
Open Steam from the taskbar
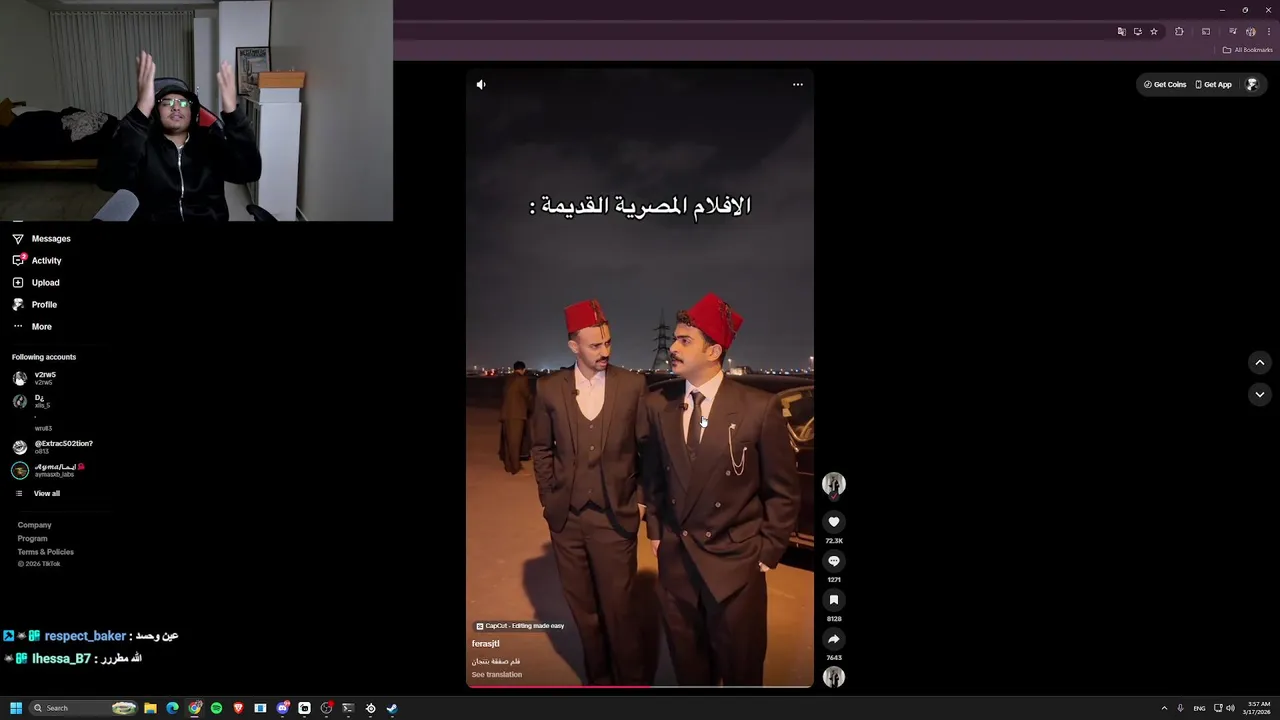pos(392,708)
